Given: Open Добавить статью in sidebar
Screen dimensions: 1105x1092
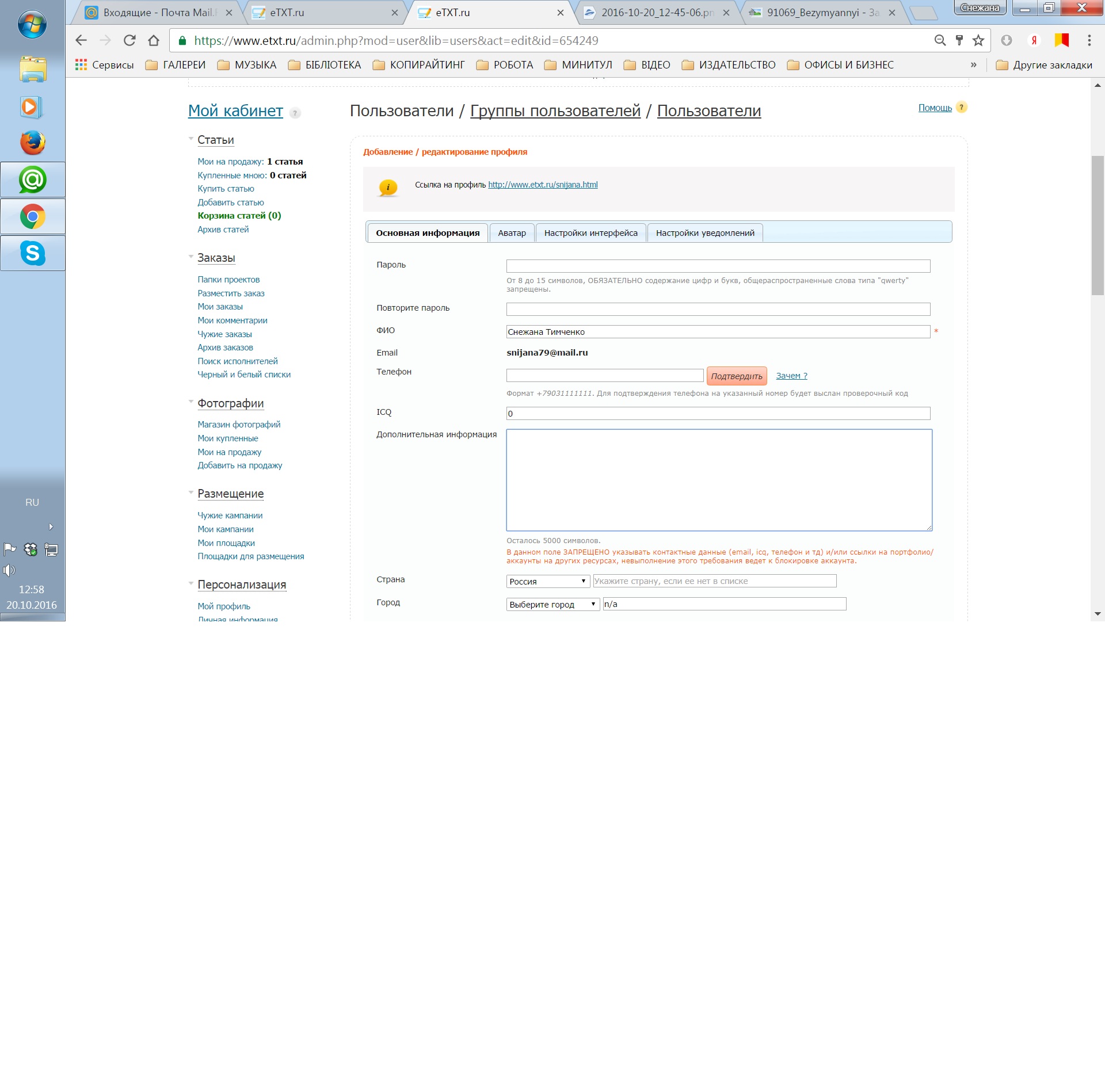Looking at the screenshot, I should click(x=230, y=203).
